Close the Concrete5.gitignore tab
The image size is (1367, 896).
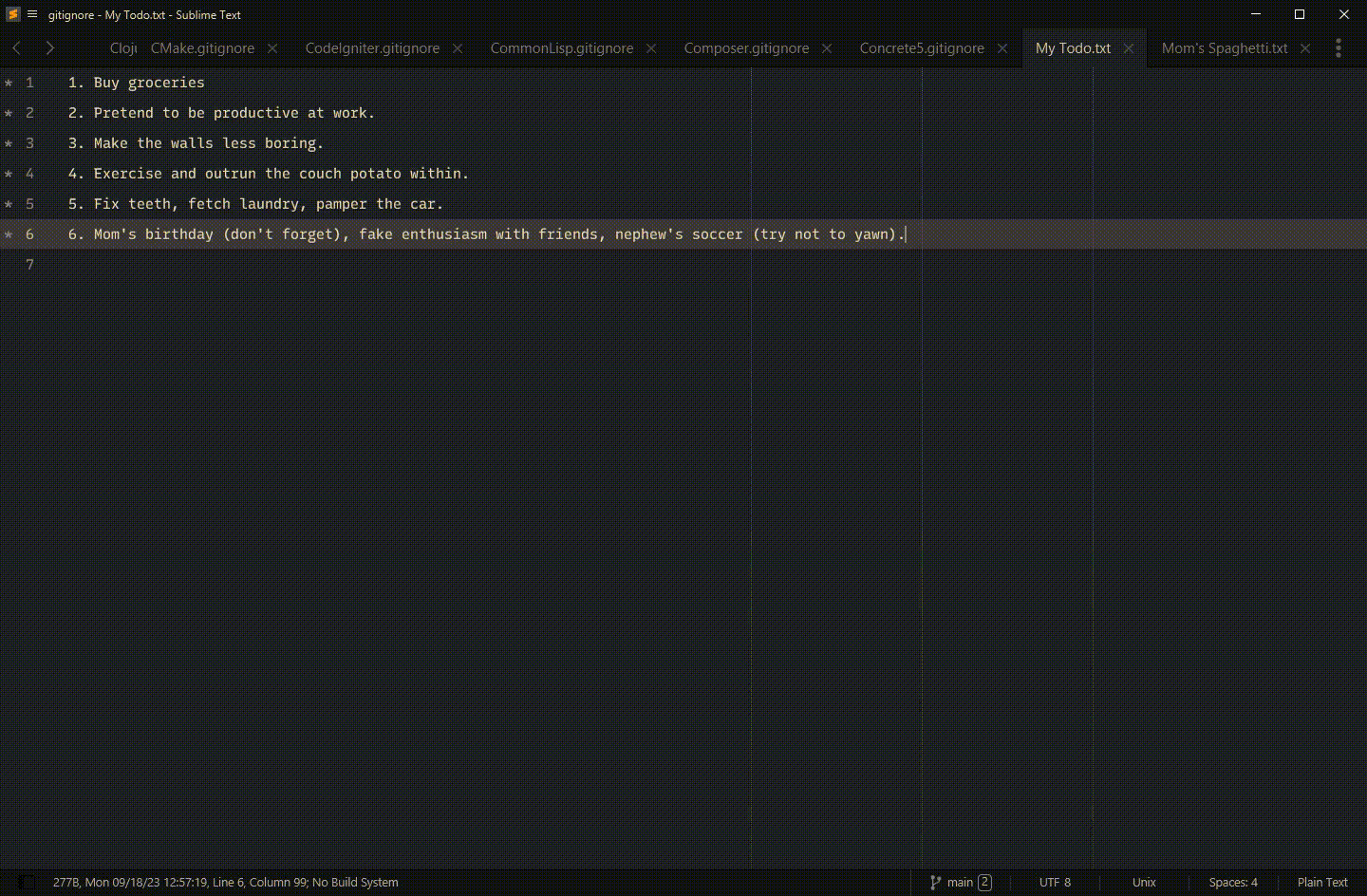click(x=1002, y=48)
